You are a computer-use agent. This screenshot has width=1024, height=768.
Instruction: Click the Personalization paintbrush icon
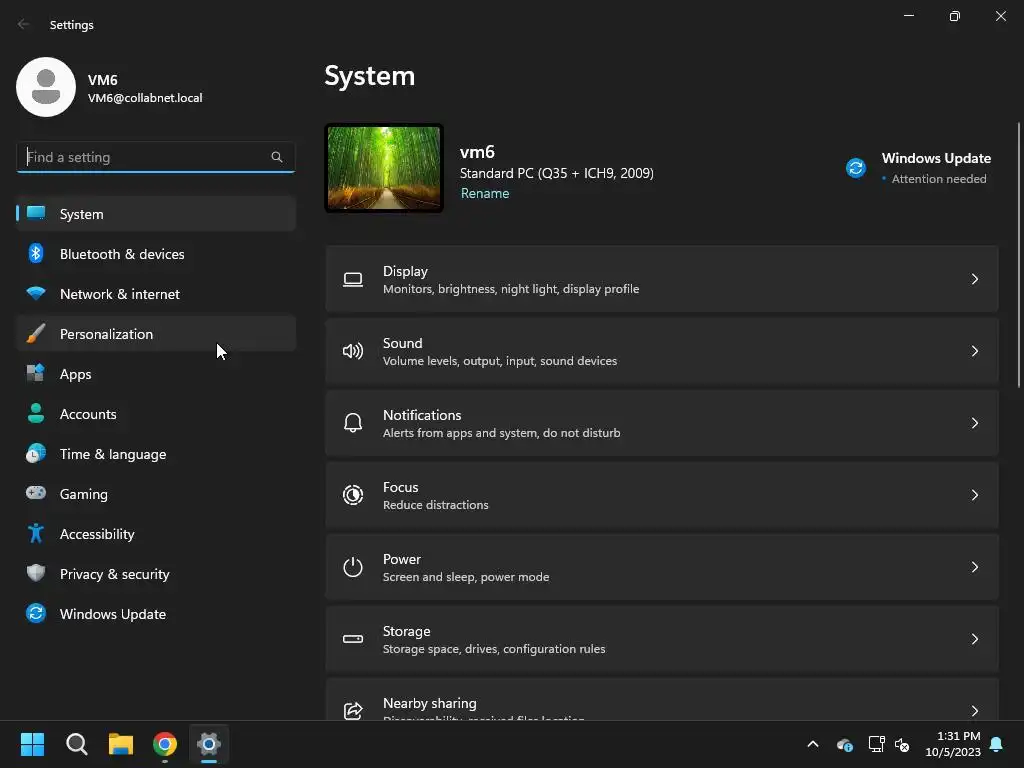(36, 334)
